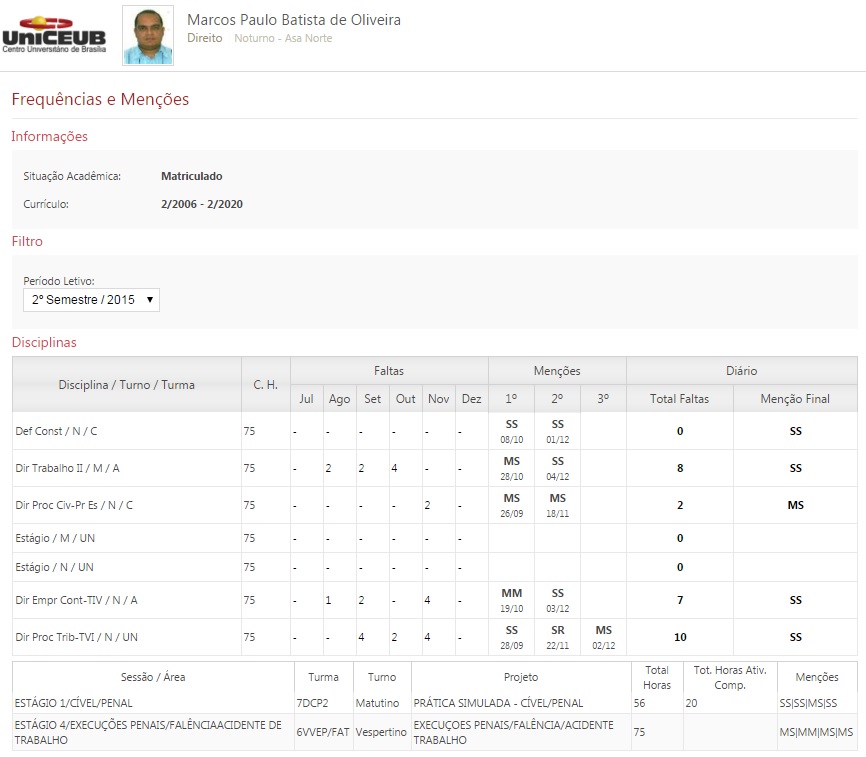
Task: Click the MM mention dated 19/10
Action: click(511, 594)
